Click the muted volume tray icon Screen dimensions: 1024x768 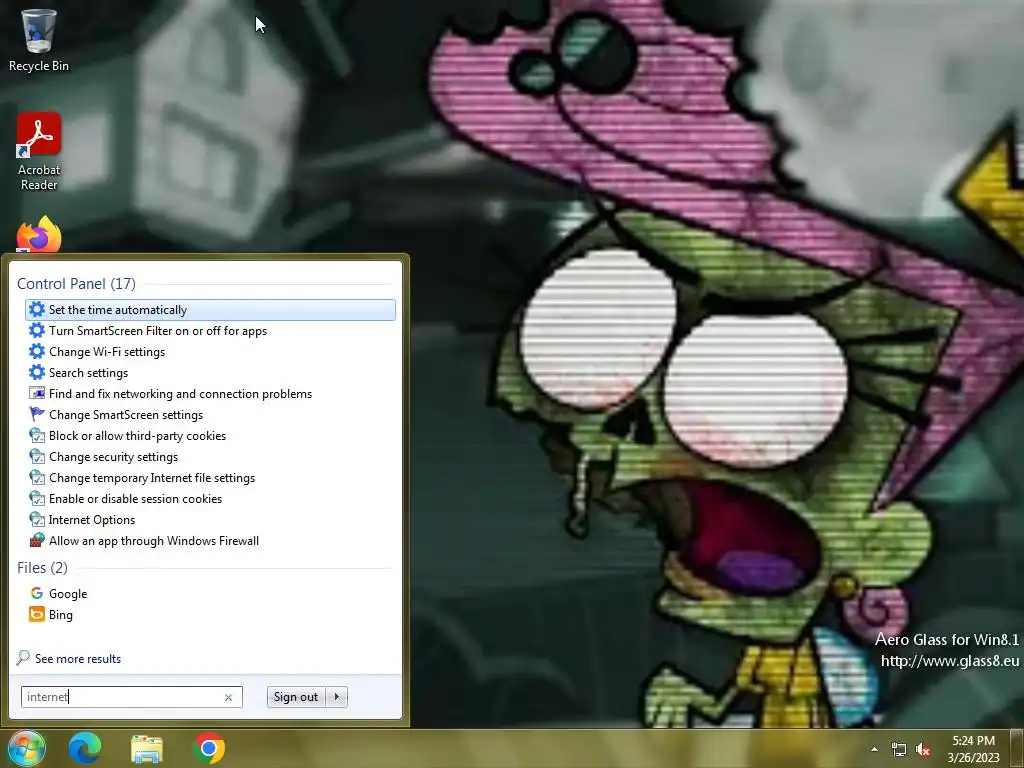pos(923,750)
